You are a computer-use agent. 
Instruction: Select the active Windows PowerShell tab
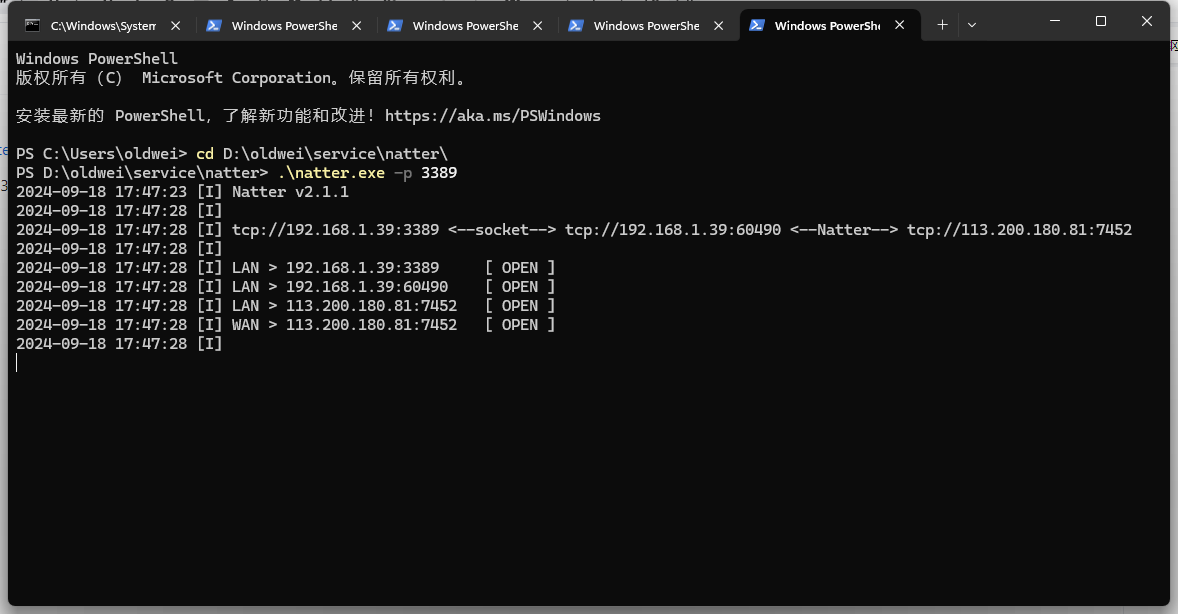828,26
